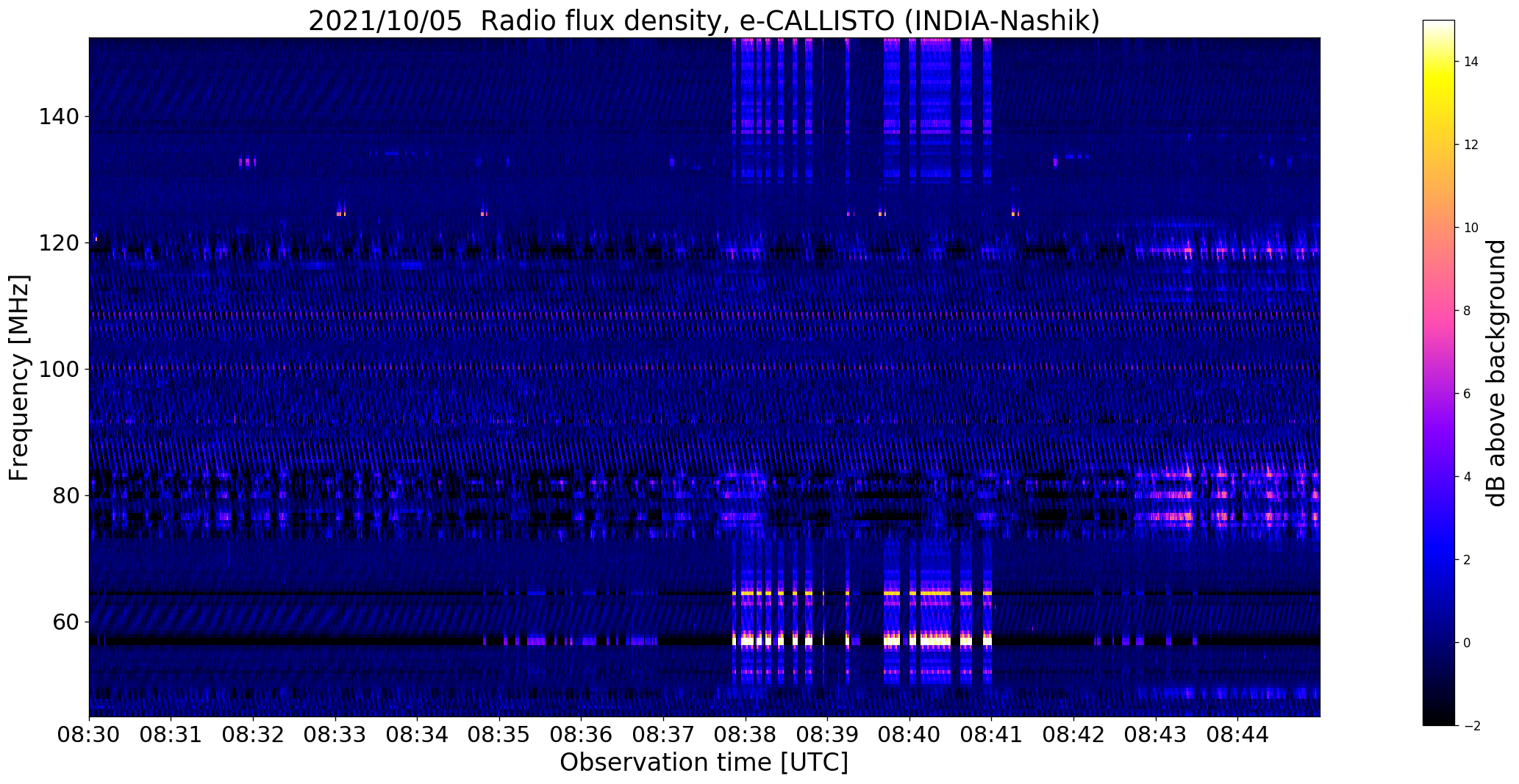This screenshot has width=1519, height=784.
Task: Click the 08:34 time tick label
Action: [x=417, y=735]
